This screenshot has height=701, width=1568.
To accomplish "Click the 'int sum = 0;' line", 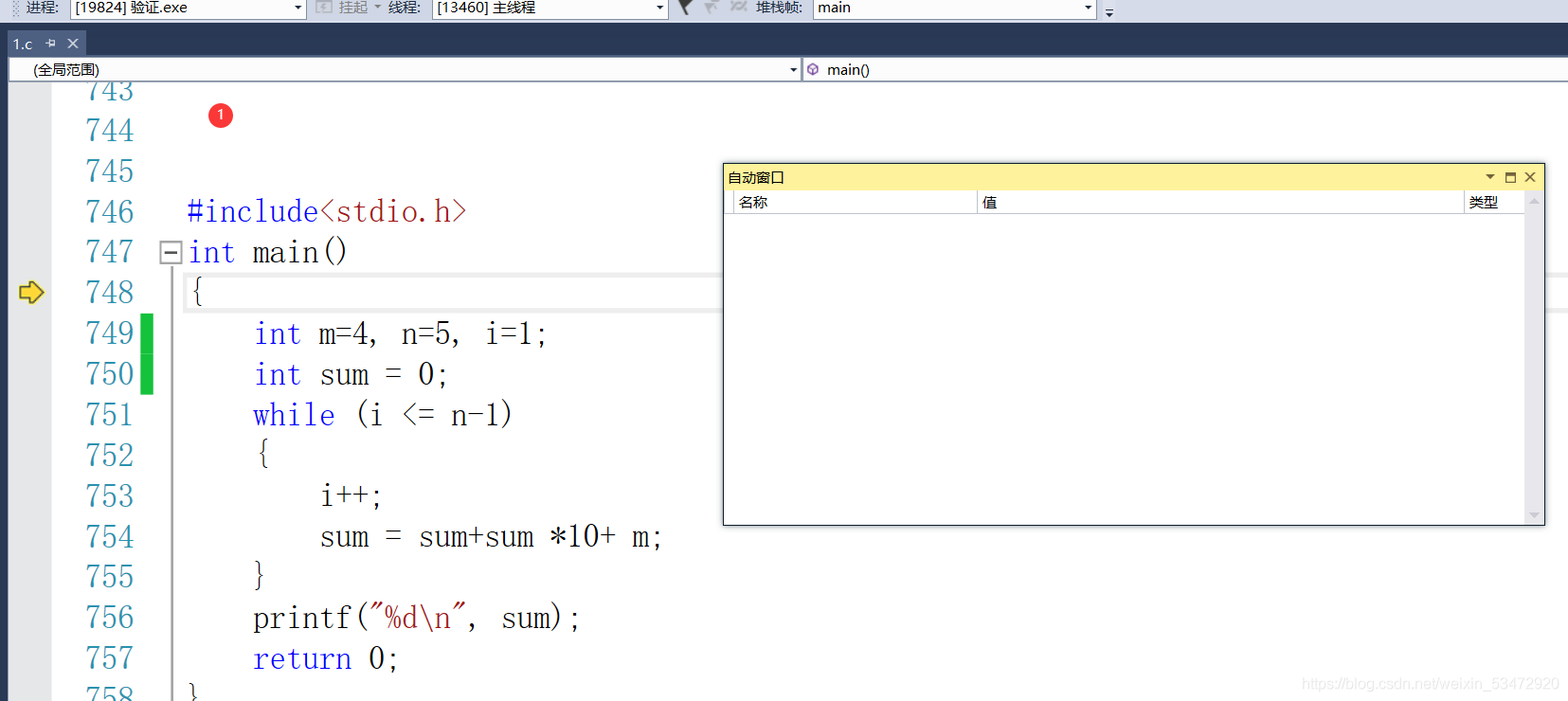I will tap(351, 374).
